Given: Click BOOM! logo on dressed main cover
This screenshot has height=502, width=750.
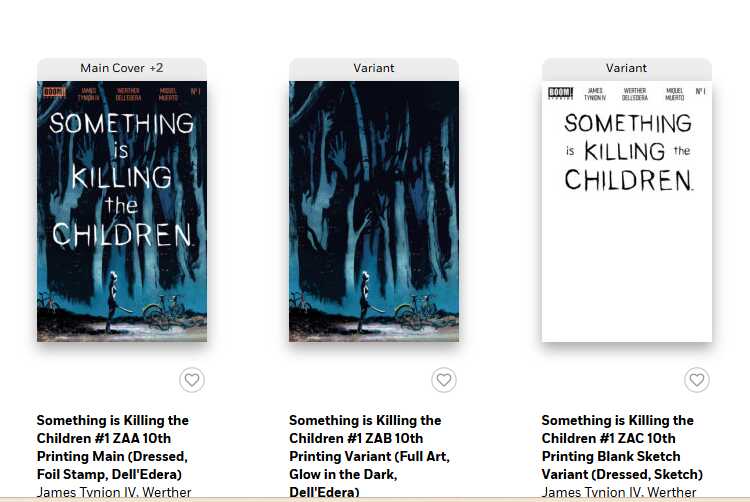Looking at the screenshot, I should (x=54, y=92).
